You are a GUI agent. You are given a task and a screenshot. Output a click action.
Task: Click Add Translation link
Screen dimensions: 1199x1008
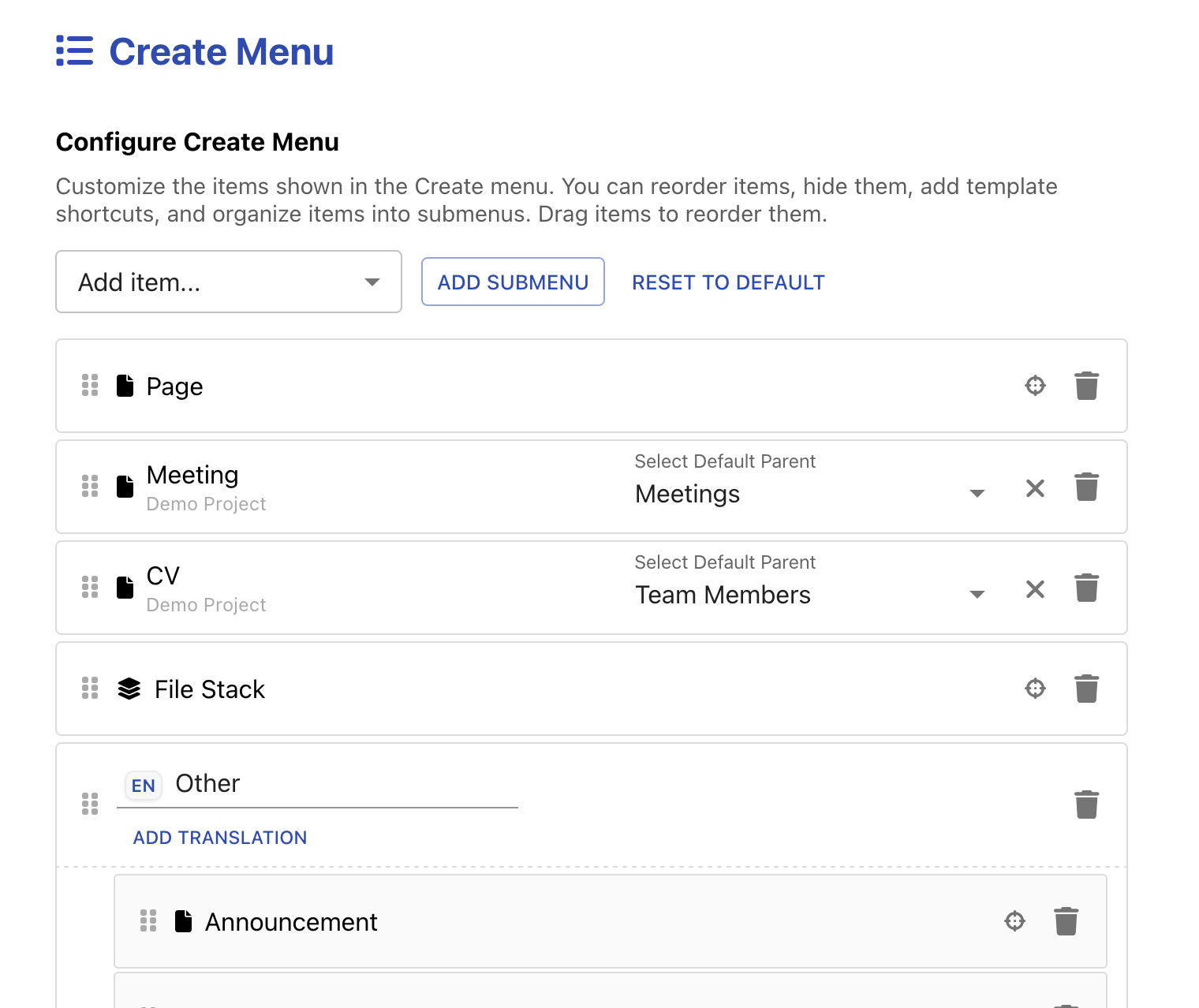point(220,838)
